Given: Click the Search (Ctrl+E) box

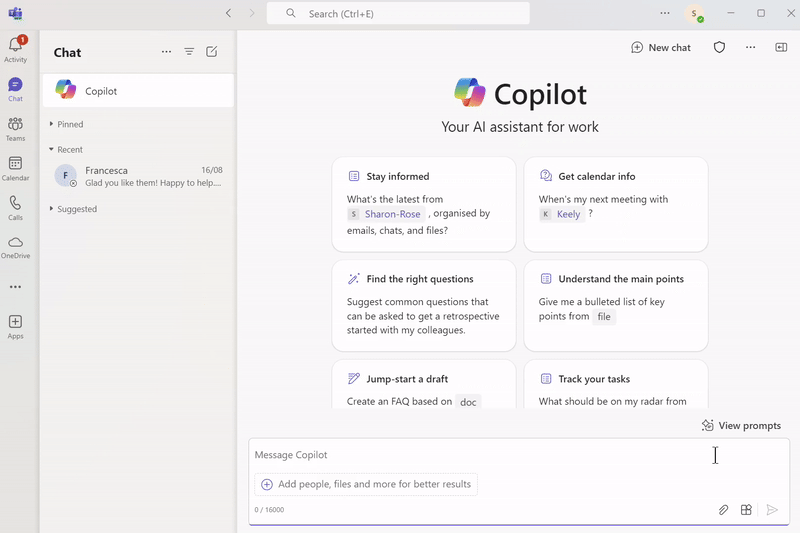Looking at the screenshot, I should 398,13.
